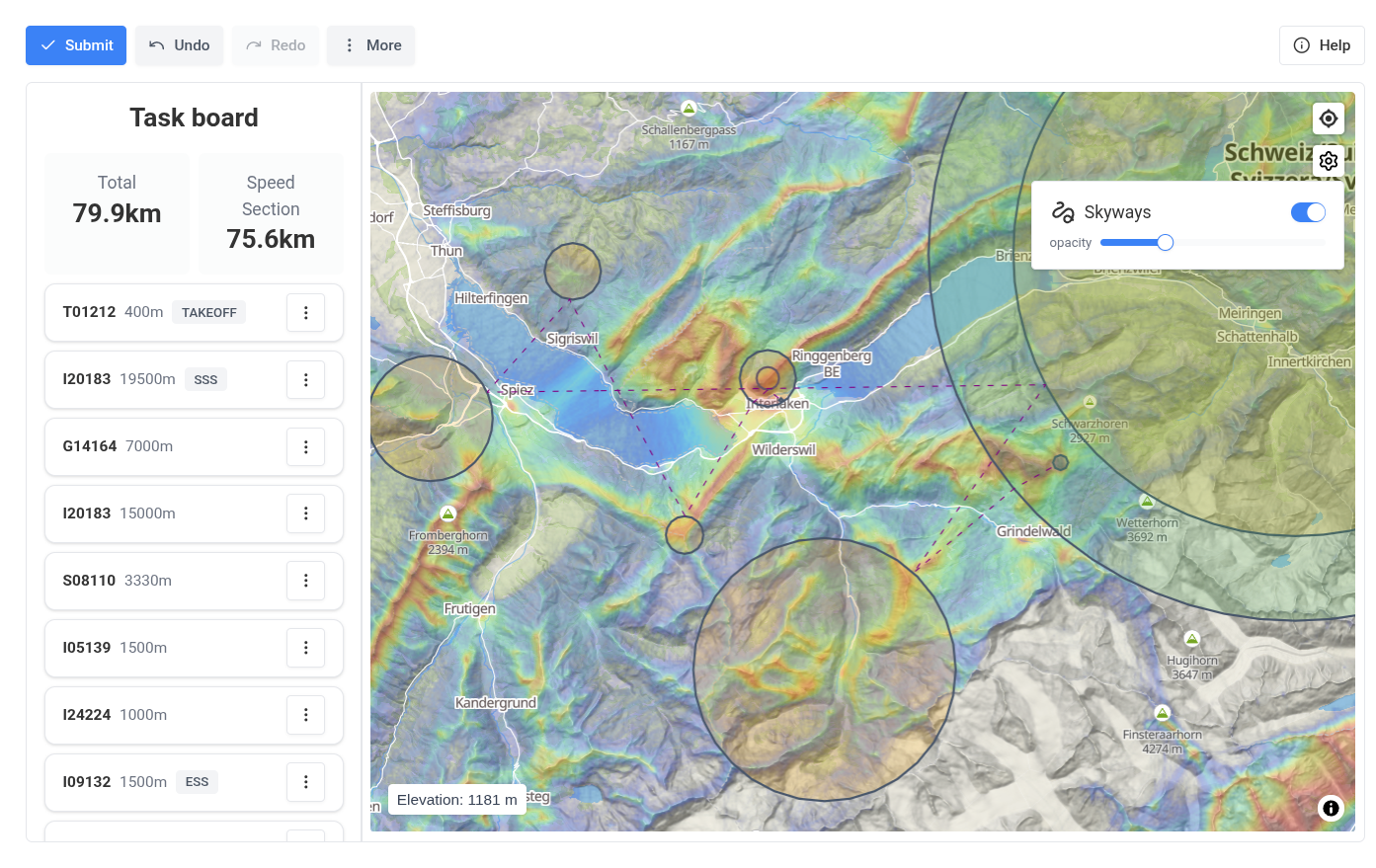Undo the last change
1376x868 pixels.
179,45
